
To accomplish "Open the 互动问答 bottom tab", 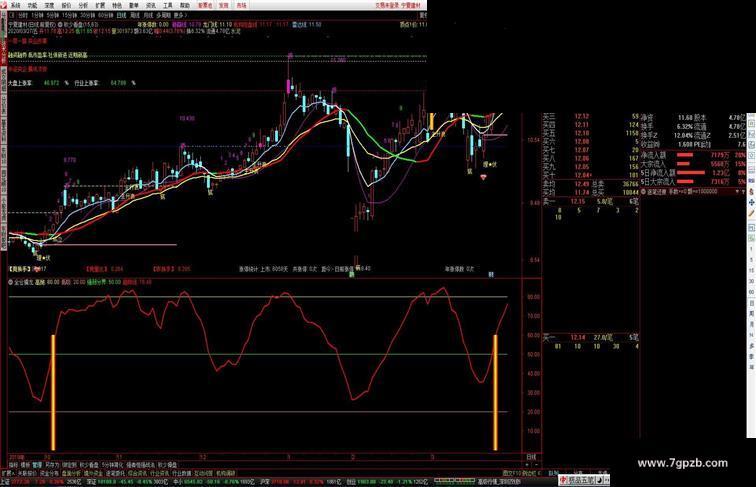I will click(203, 473).
